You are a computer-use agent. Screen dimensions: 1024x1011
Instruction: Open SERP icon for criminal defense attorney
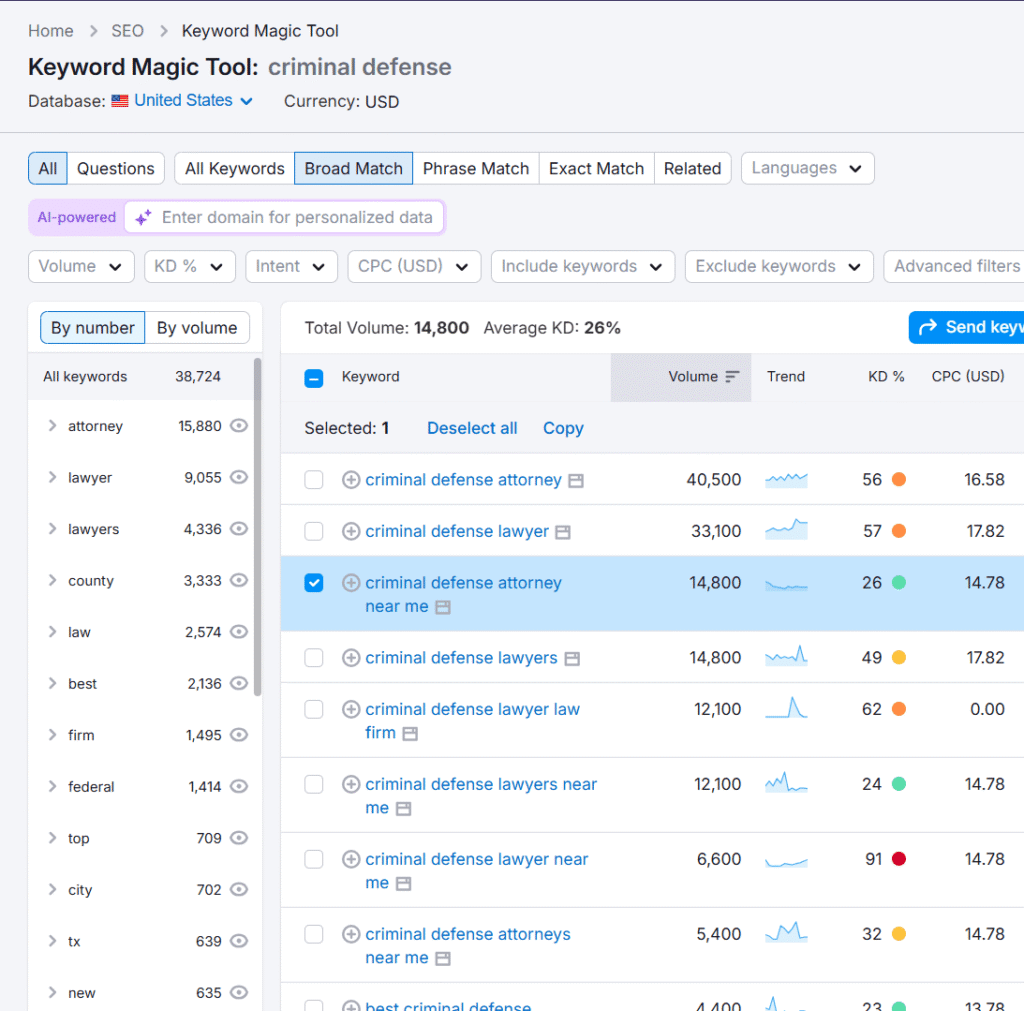coord(575,481)
